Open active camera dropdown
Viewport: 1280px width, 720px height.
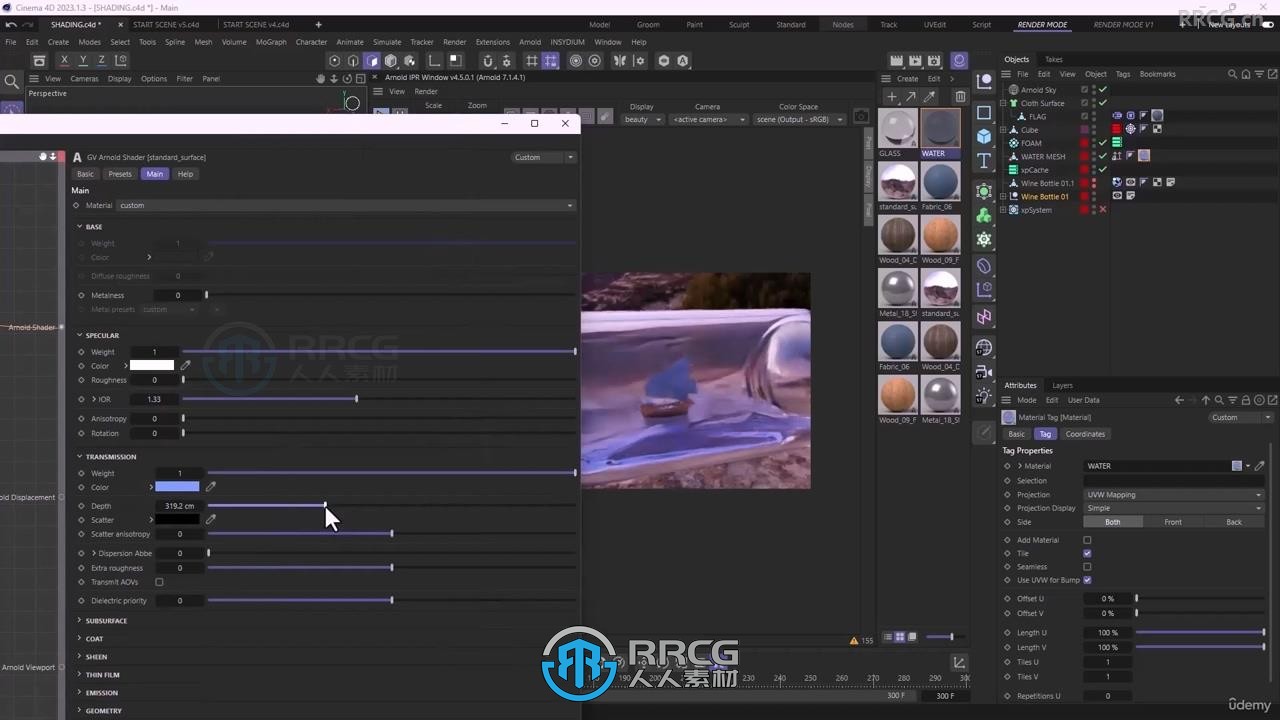[709, 119]
